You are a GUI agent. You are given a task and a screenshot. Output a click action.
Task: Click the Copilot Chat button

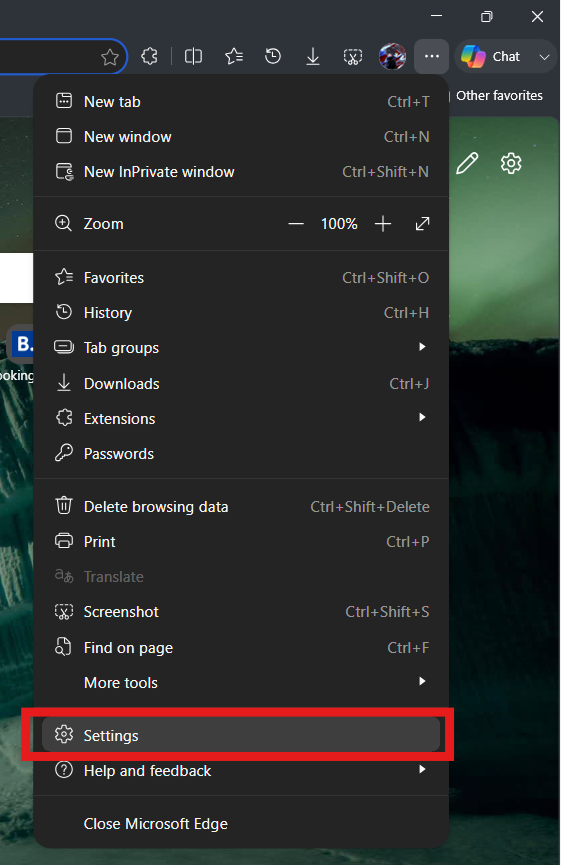[x=490, y=56]
